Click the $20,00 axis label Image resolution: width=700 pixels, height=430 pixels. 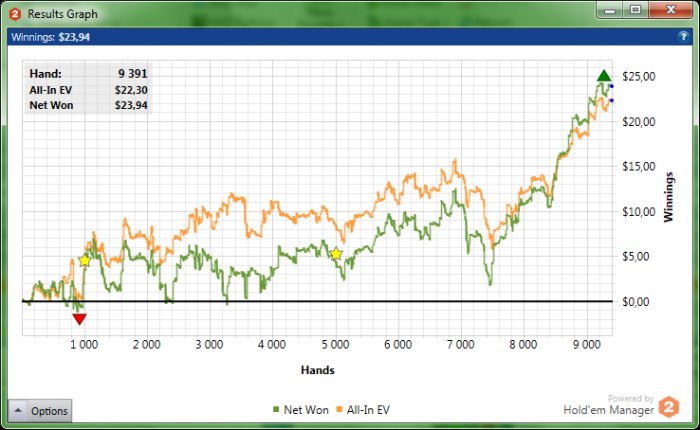(639, 121)
